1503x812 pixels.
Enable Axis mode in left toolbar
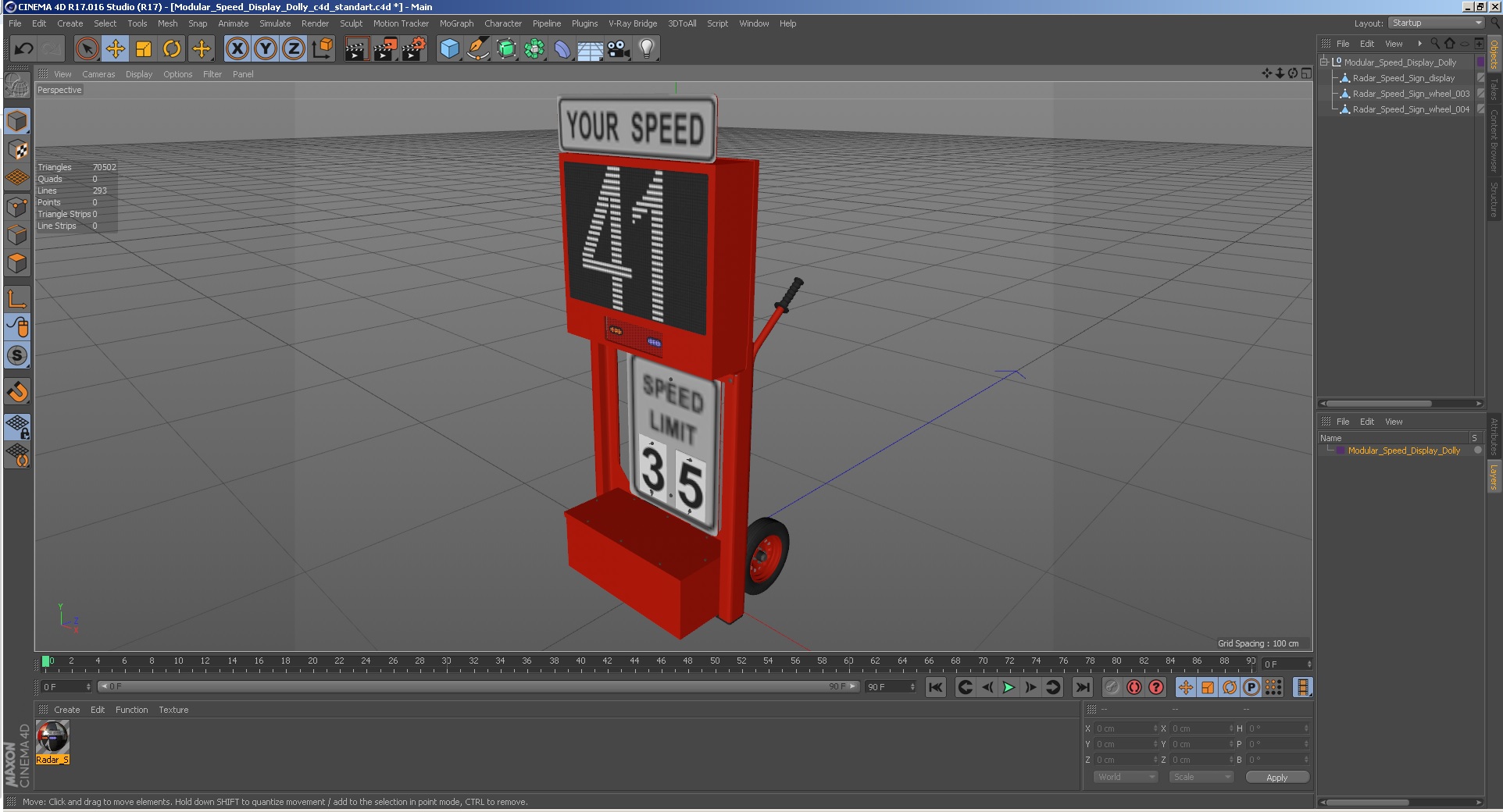[x=17, y=298]
